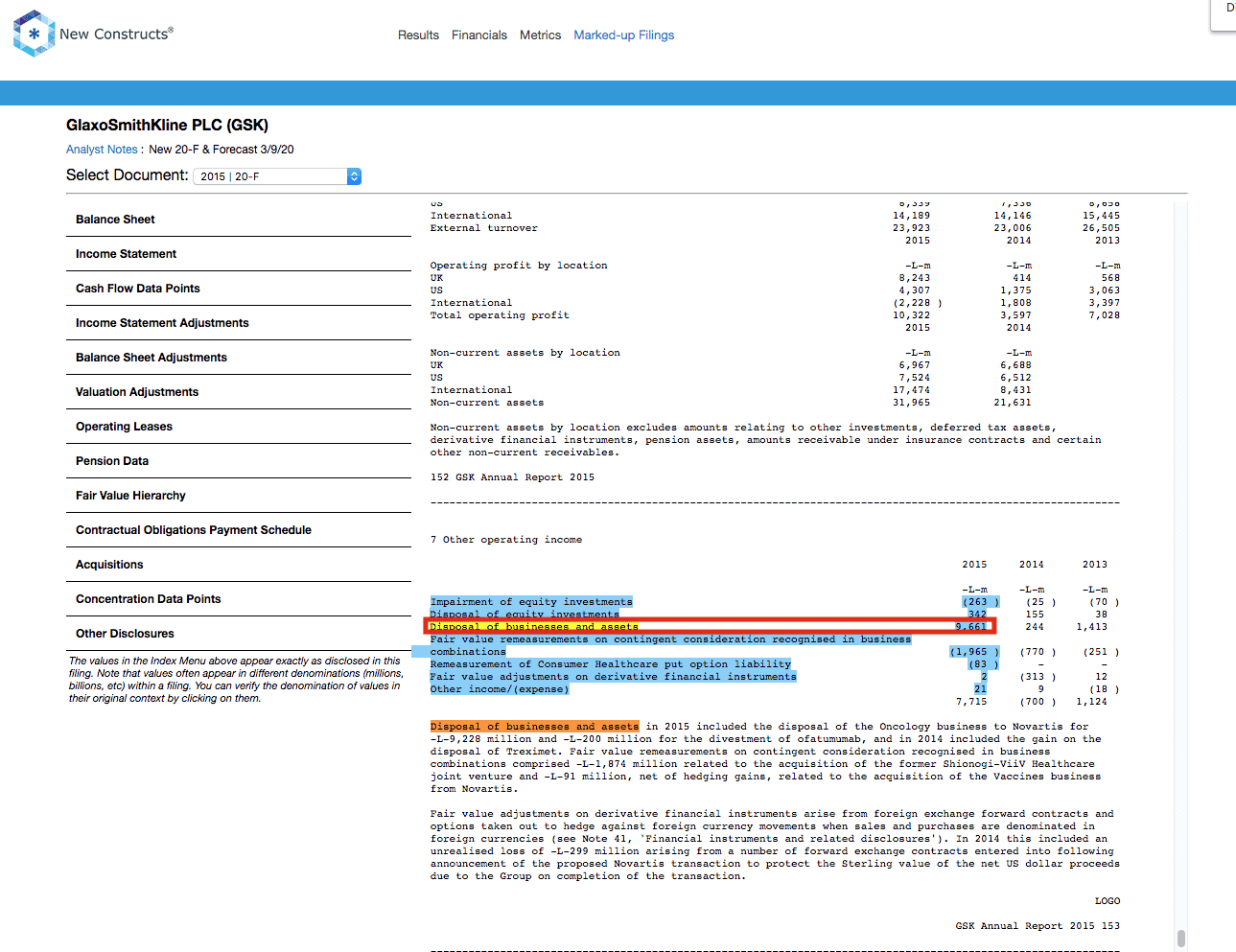Select Acquisitions in the index menu
1236x952 pixels.
tap(239, 565)
